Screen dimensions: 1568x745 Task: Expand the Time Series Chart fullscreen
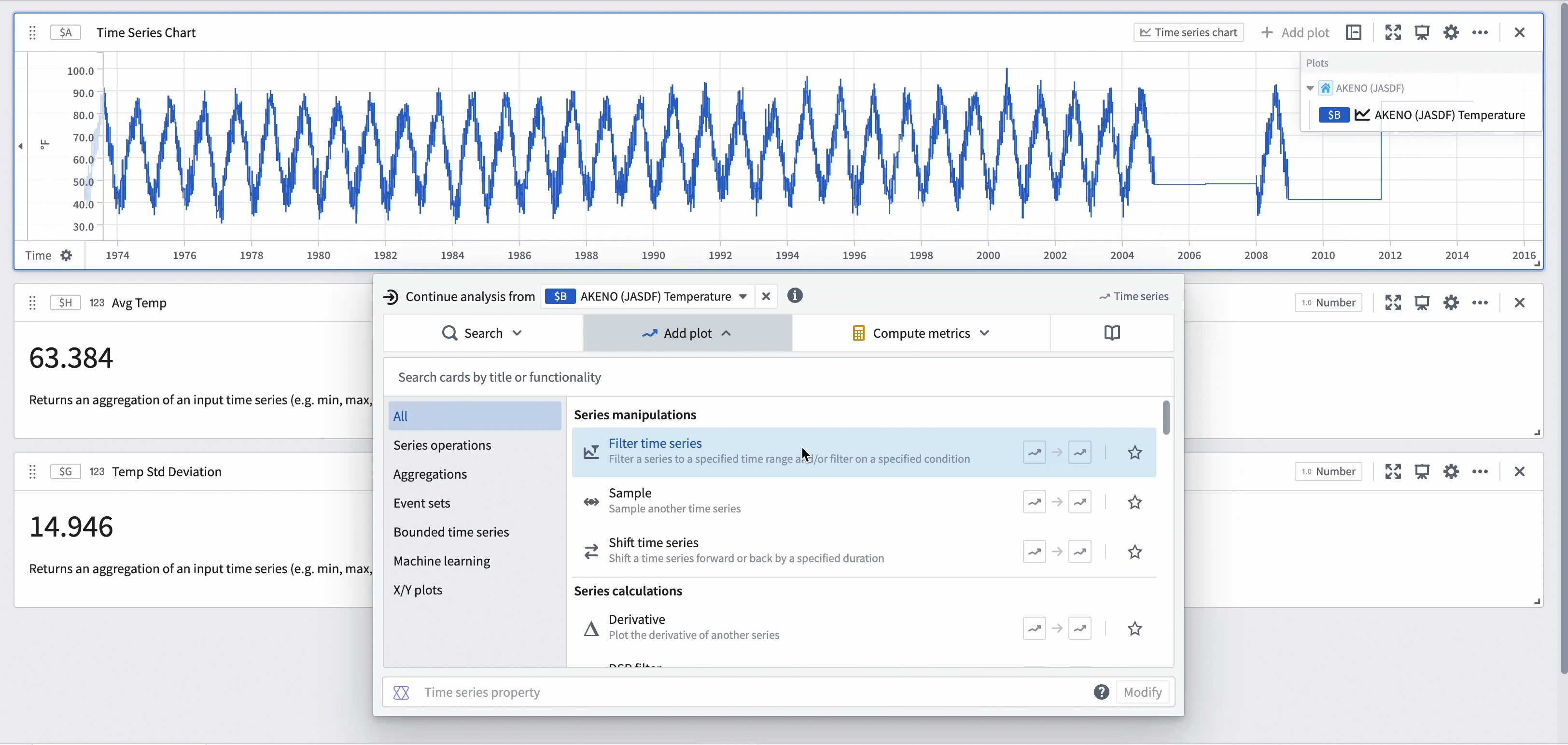1393,32
